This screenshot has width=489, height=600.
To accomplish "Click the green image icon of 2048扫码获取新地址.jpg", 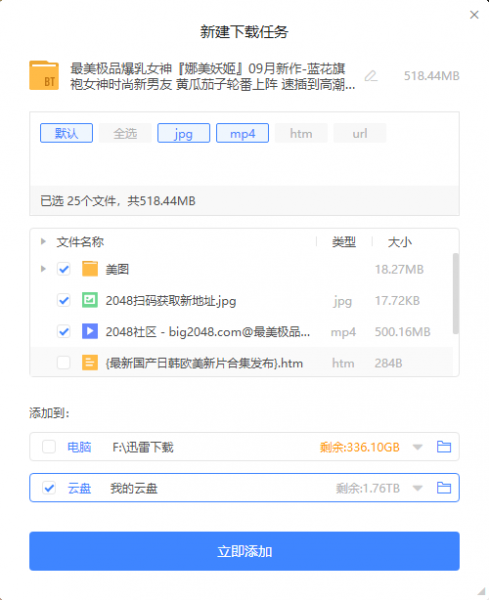I will [90, 300].
